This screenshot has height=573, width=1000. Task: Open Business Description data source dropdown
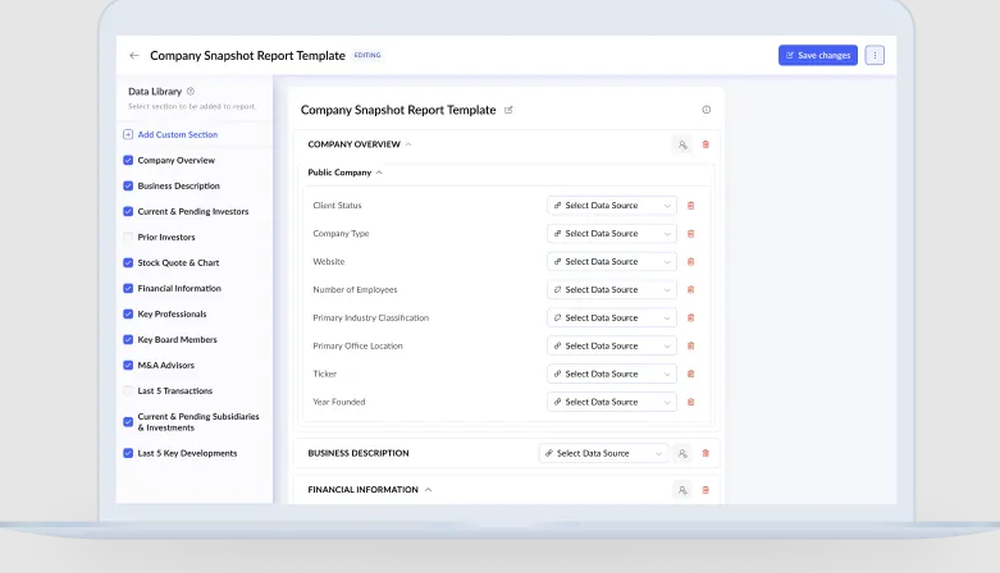603,453
